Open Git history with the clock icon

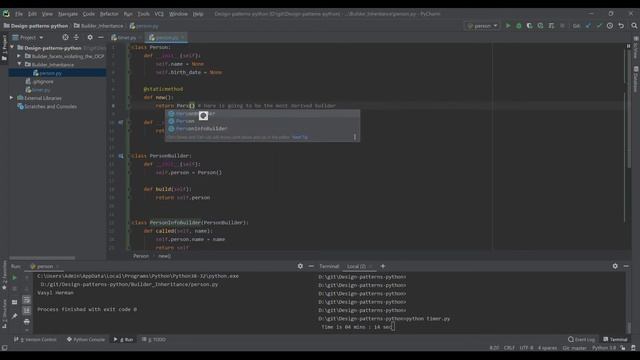coord(610,26)
